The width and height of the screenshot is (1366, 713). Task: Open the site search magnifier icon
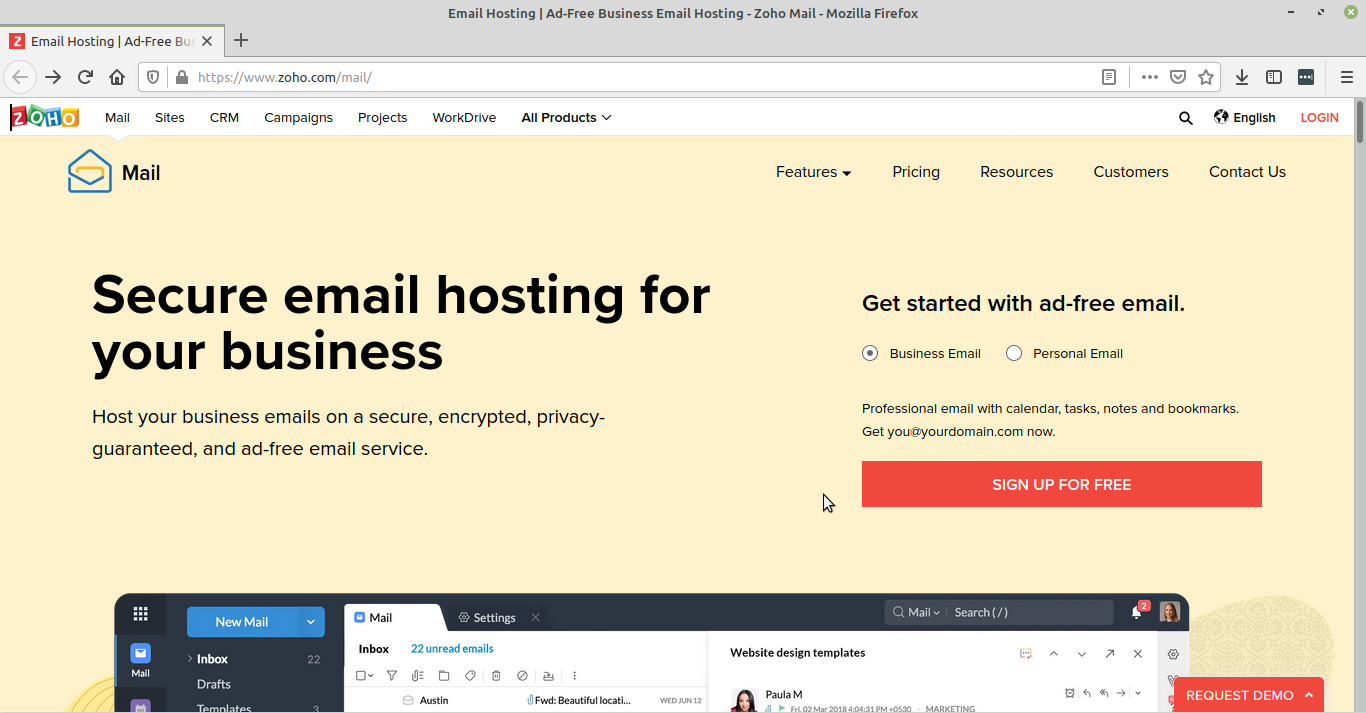click(1185, 118)
